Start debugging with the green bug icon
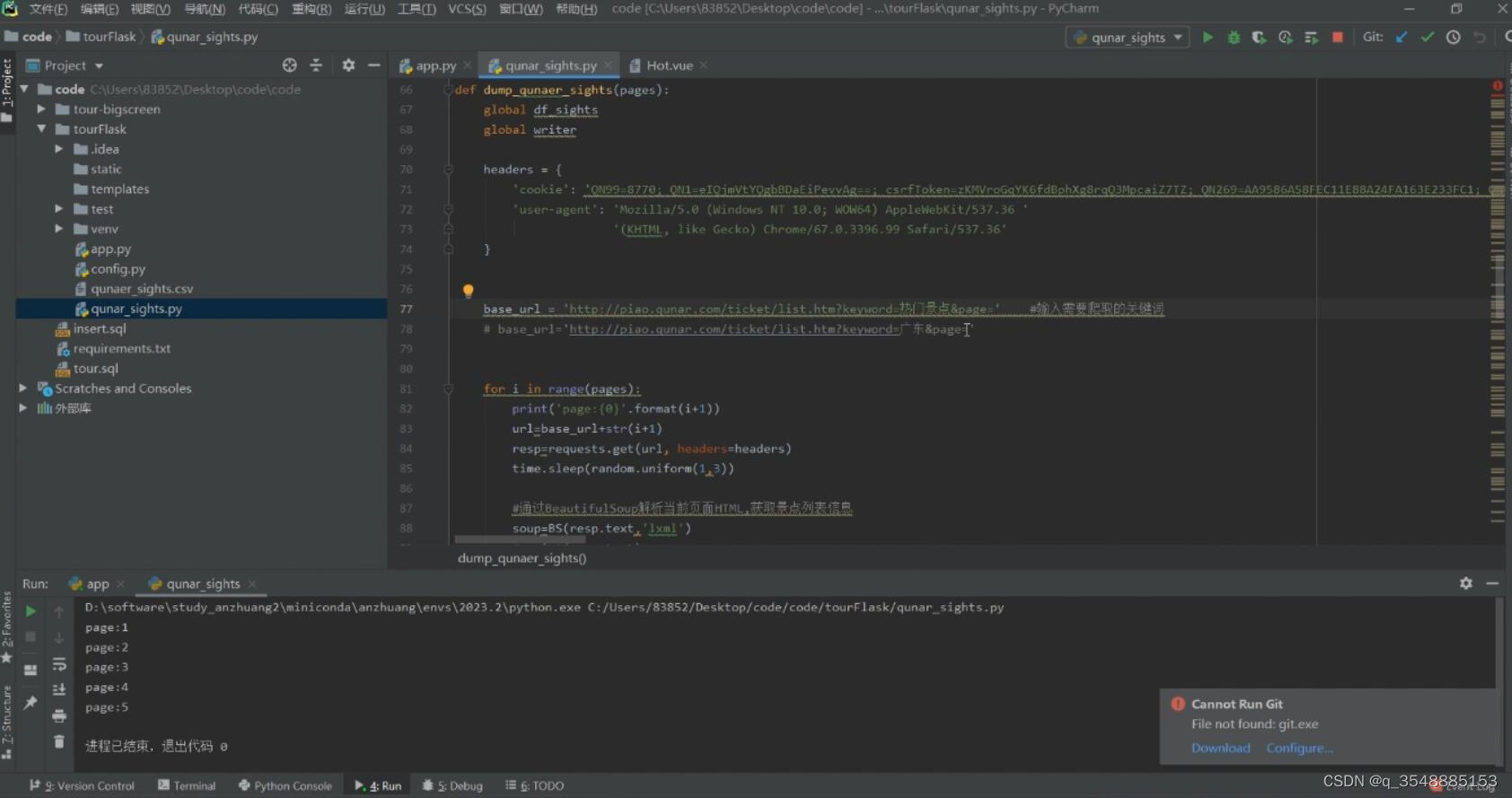This screenshot has height=798, width=1512. click(1234, 37)
